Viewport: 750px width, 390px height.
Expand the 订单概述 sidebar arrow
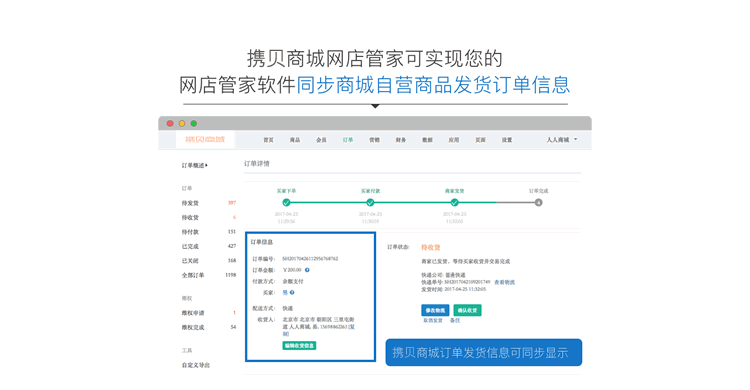(206, 165)
